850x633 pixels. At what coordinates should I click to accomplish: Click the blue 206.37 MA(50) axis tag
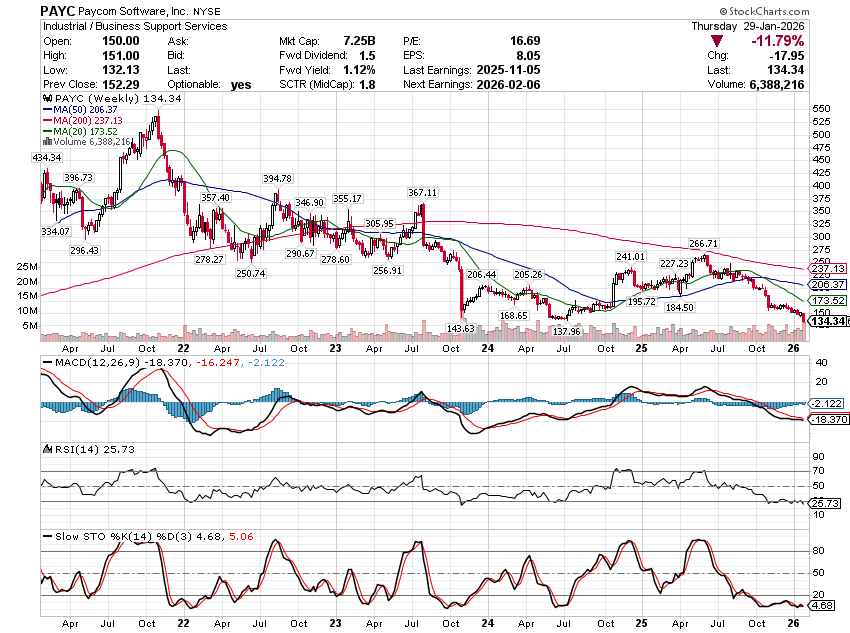point(826,284)
